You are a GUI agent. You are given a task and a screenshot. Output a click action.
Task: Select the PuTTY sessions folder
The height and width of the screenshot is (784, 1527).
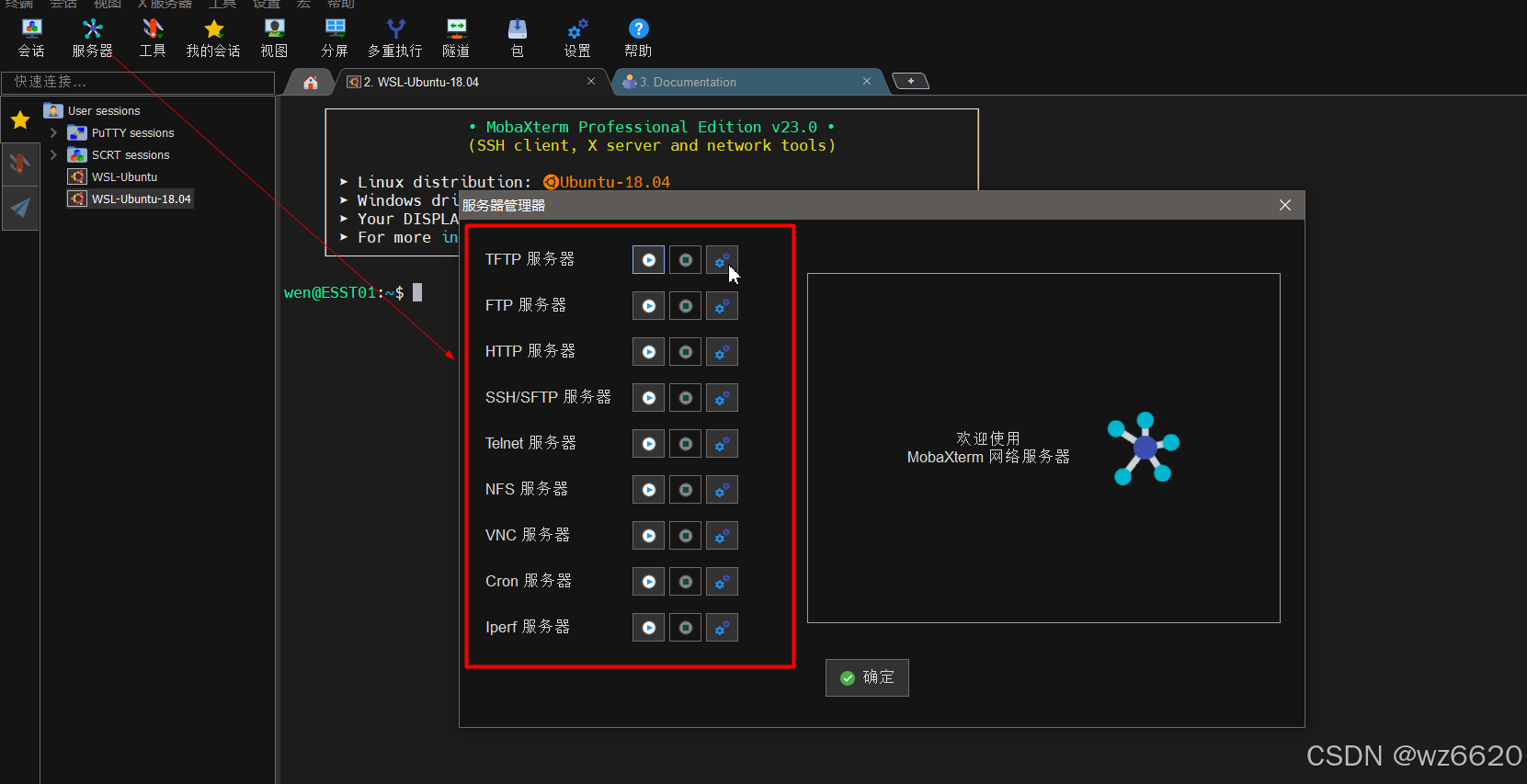click(x=121, y=132)
